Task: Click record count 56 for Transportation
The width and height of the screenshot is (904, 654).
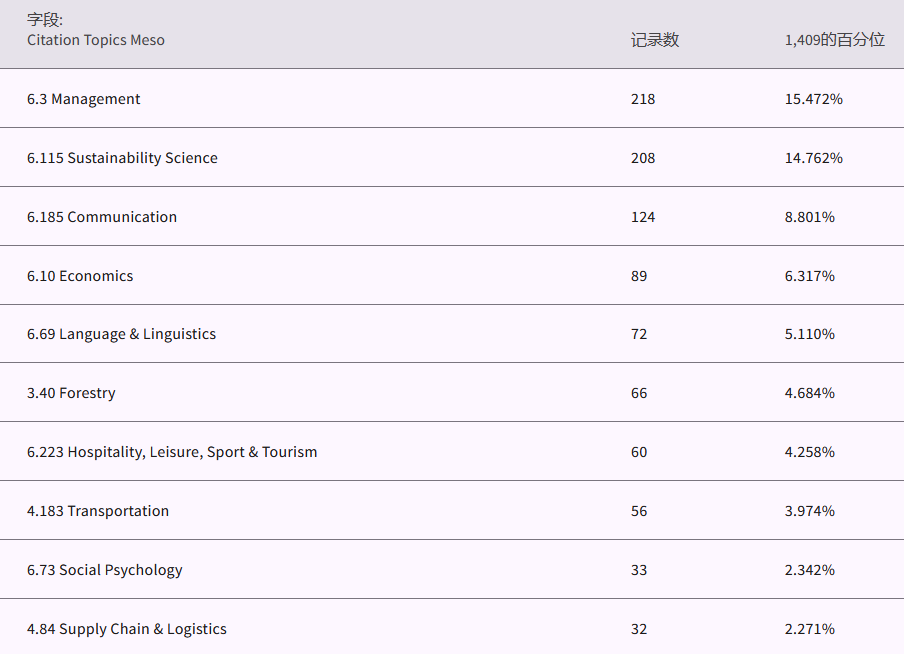Action: 639,511
